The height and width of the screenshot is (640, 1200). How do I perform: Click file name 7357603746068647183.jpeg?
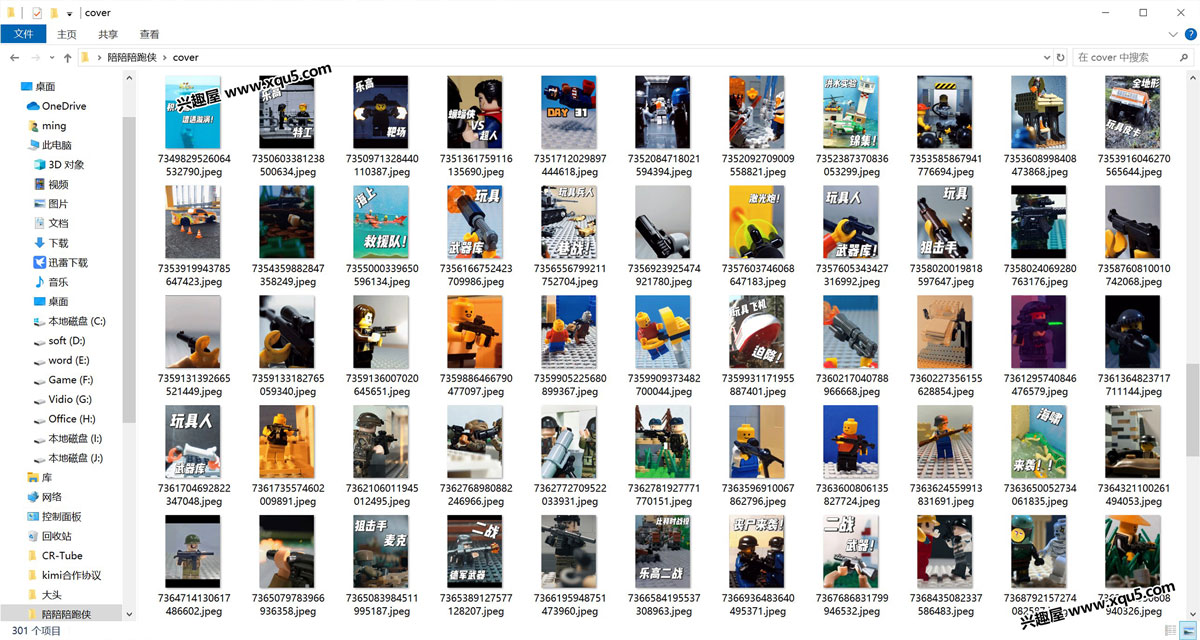coord(758,275)
